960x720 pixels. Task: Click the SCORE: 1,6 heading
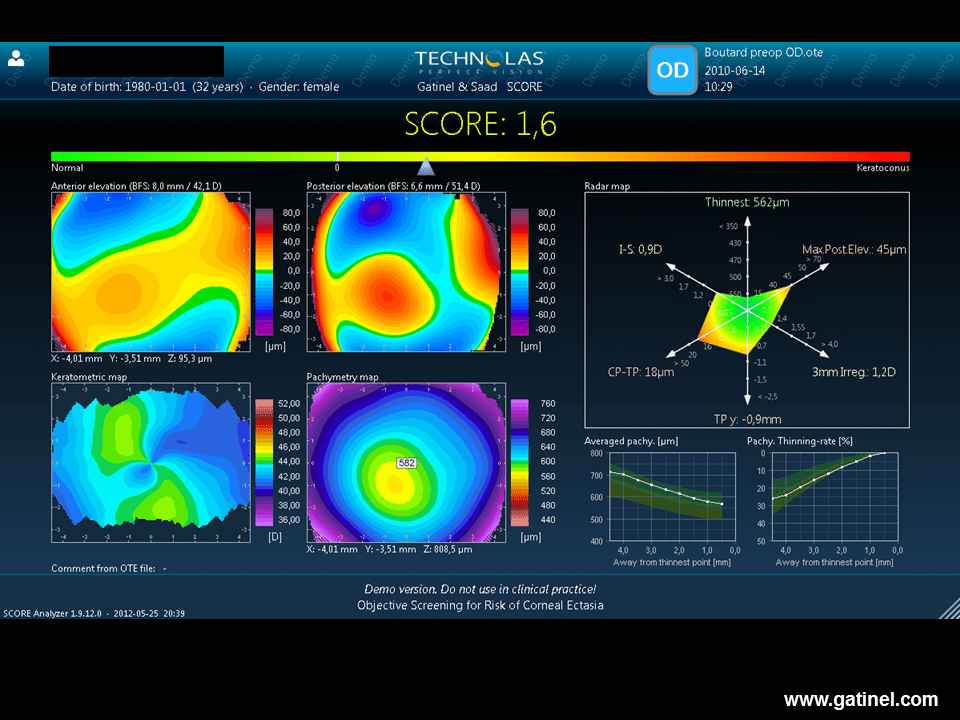tap(480, 124)
